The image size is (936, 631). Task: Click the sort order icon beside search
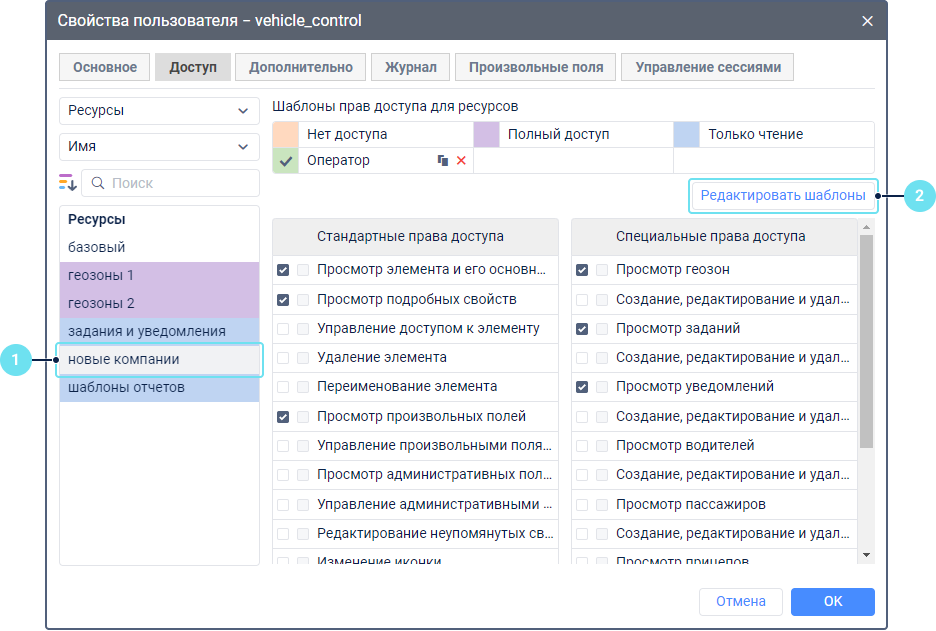67,182
